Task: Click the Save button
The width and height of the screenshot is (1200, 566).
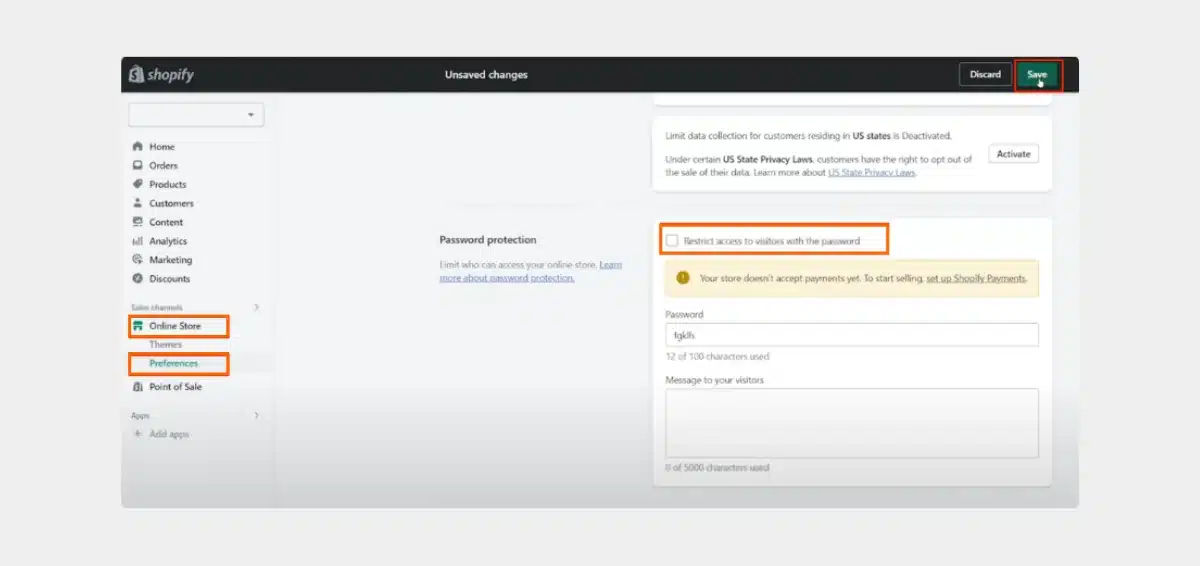Action: (x=1037, y=75)
